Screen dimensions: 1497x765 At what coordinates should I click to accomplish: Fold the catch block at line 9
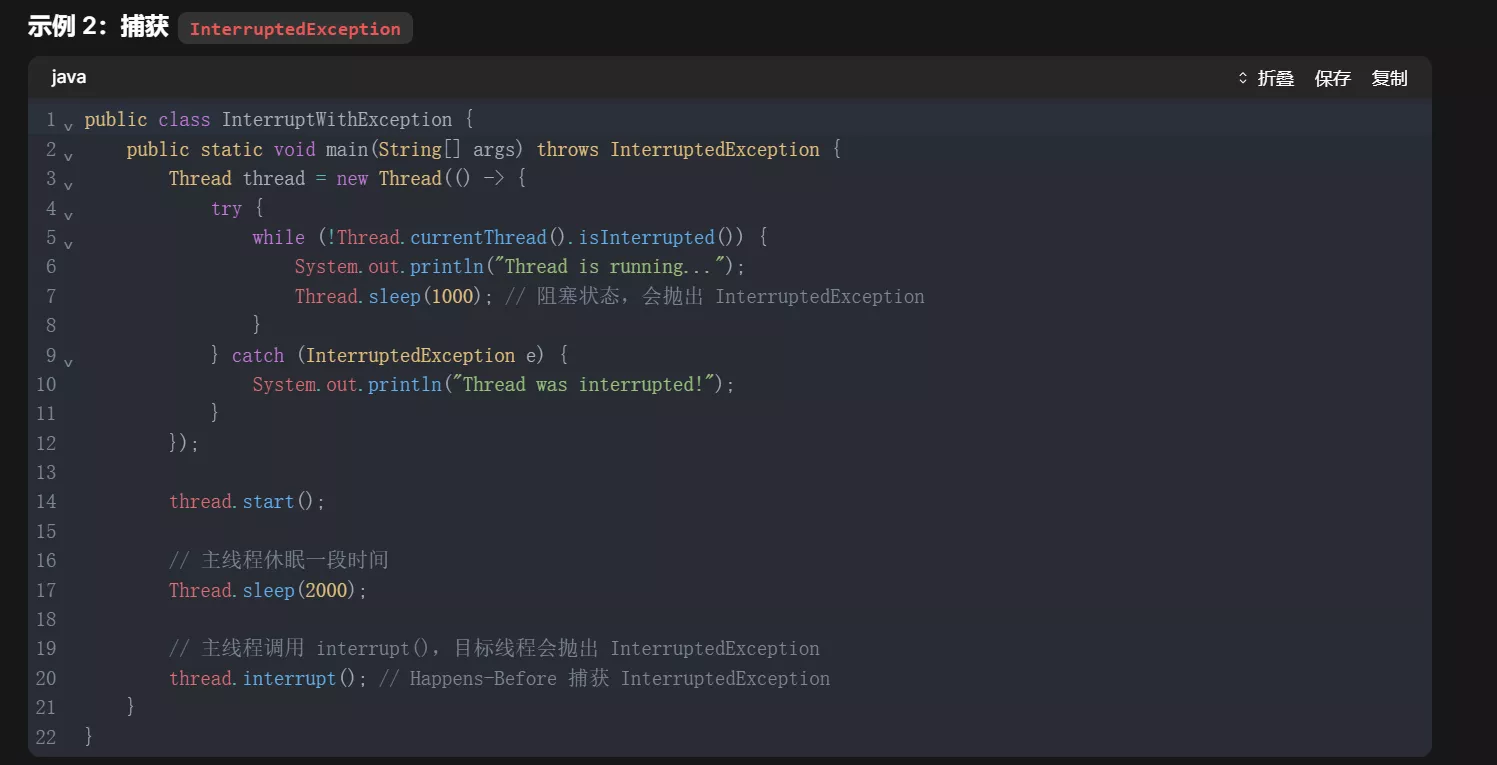[68, 361]
